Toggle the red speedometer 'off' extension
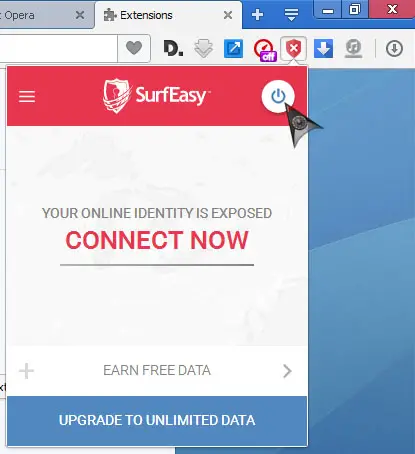Screen dimensions: 415x454 264,50
